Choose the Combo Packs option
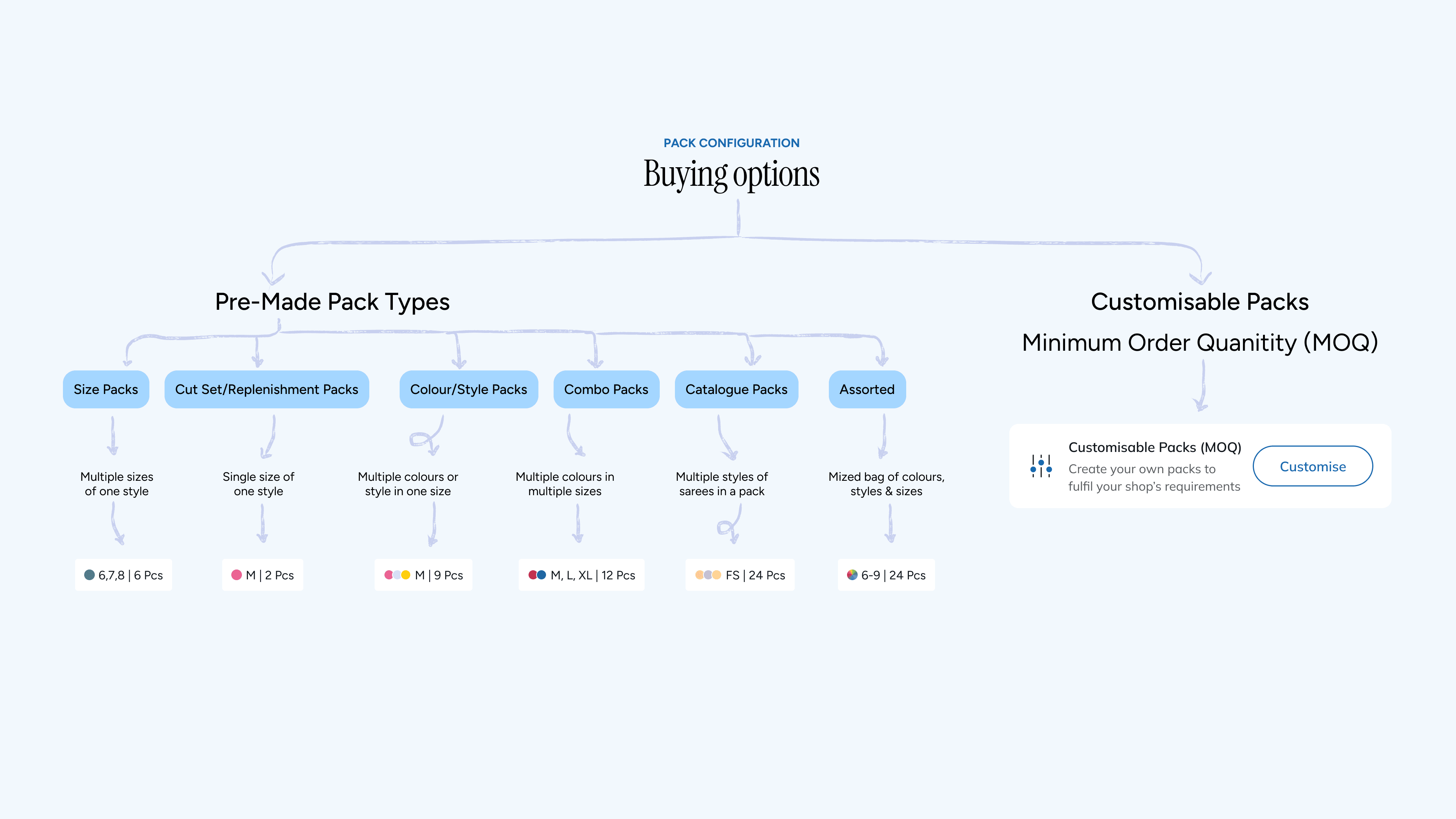Screen dimensions: 1456x819 (606, 389)
